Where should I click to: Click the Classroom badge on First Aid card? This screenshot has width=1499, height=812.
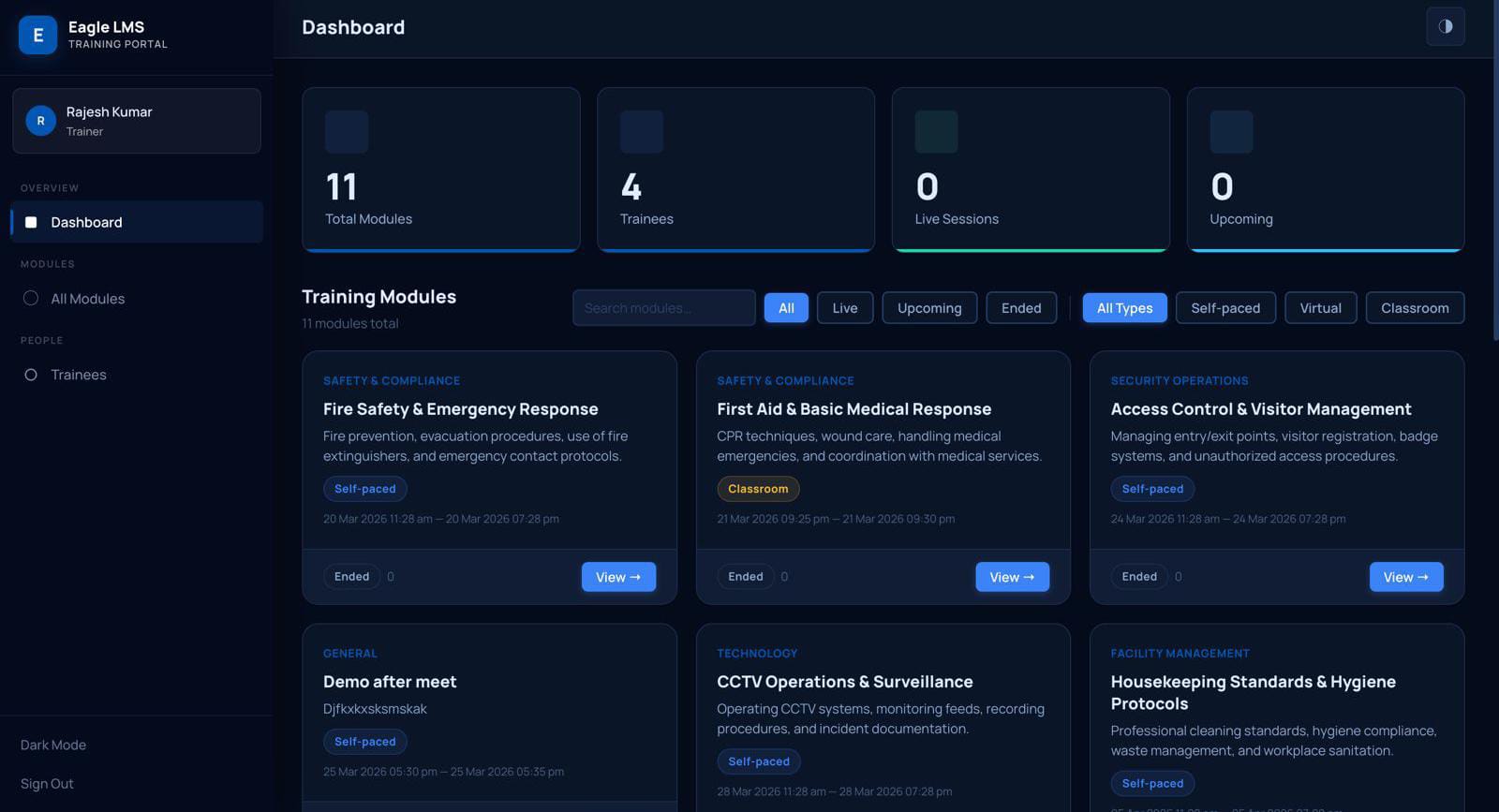tap(758, 489)
